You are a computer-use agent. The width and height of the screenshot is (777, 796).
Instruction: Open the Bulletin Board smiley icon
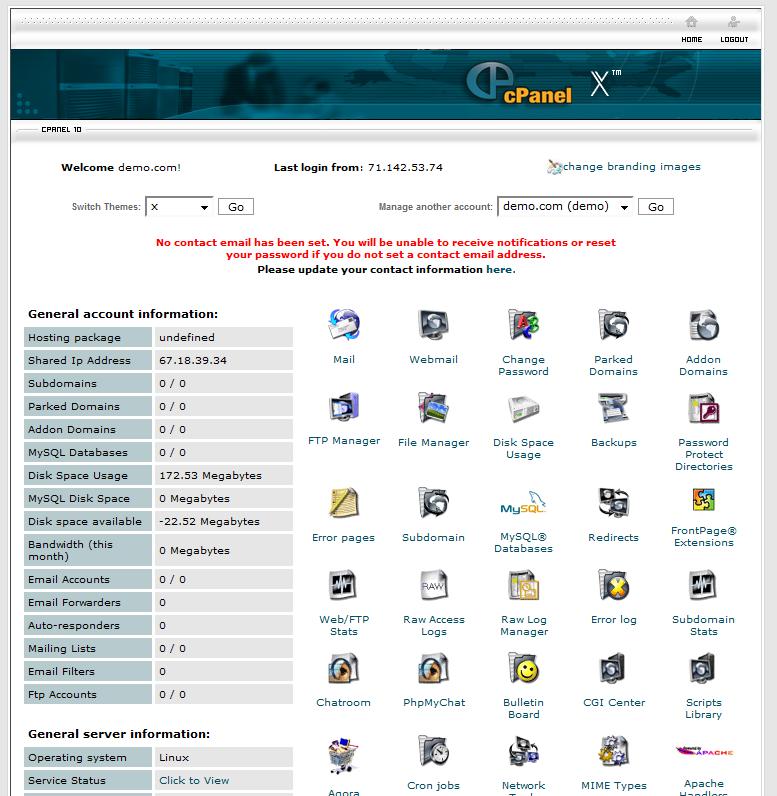coord(523,668)
